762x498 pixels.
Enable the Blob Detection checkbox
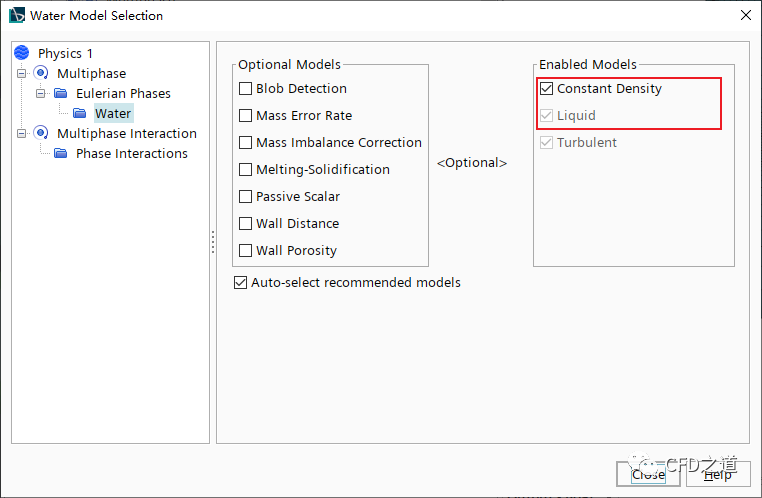coord(246,89)
